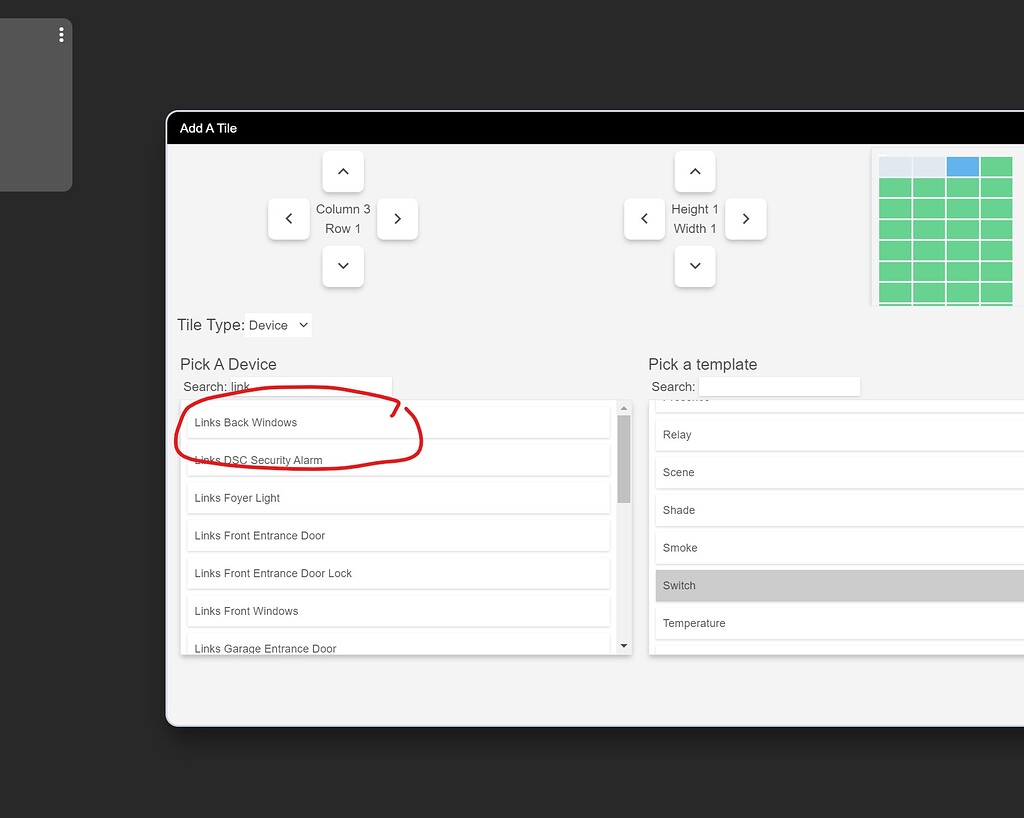Viewport: 1024px width, 818px height.
Task: Select Links Front Entrance Door device
Action: (398, 535)
